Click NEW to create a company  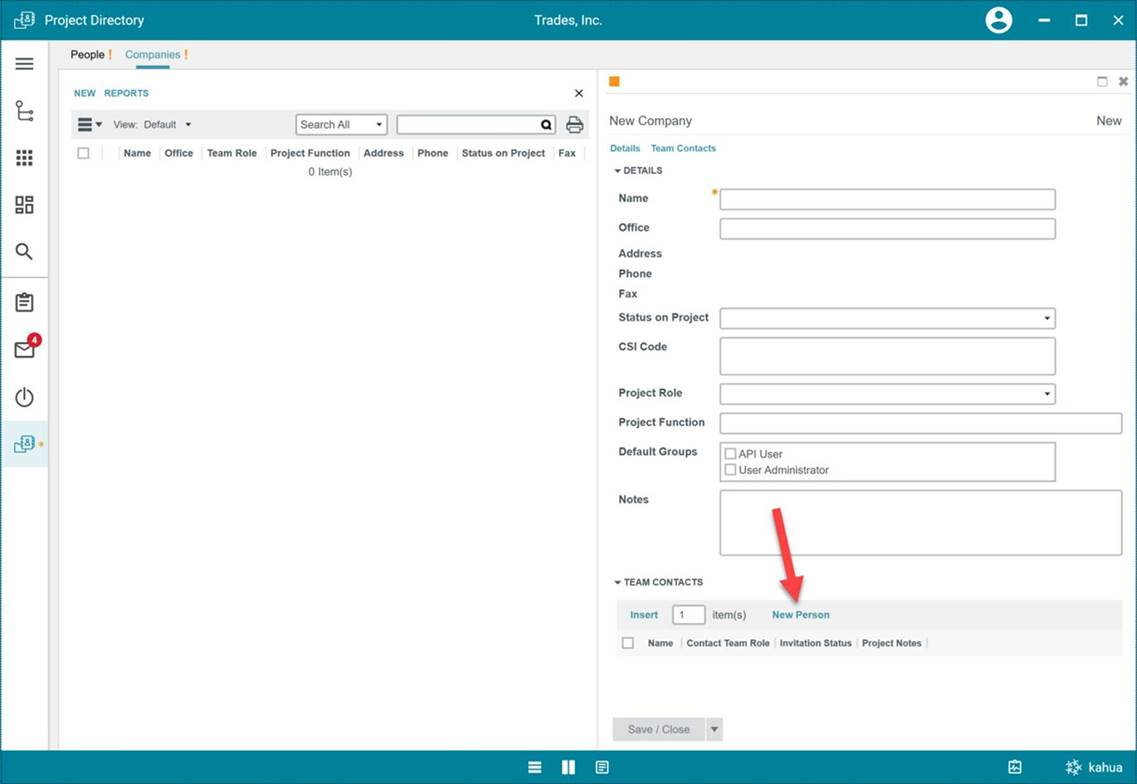pos(85,93)
